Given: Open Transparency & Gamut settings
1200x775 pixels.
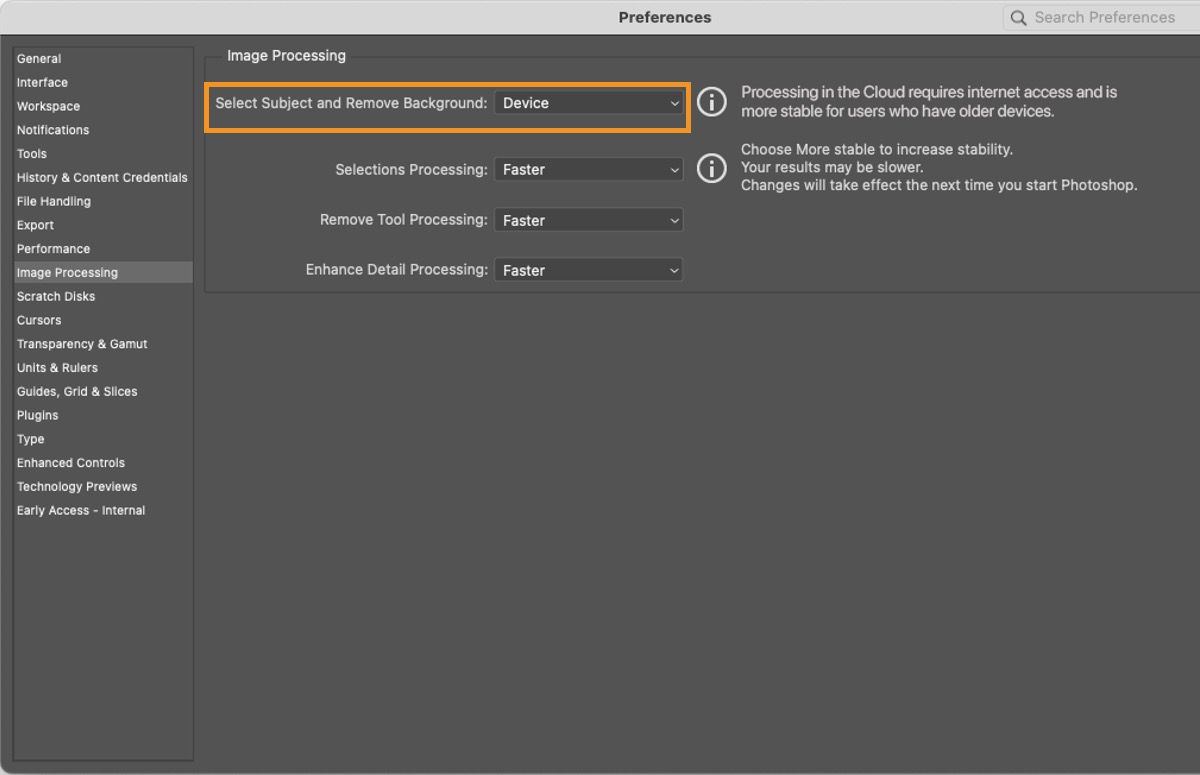Looking at the screenshot, I should pyautogui.click(x=82, y=343).
